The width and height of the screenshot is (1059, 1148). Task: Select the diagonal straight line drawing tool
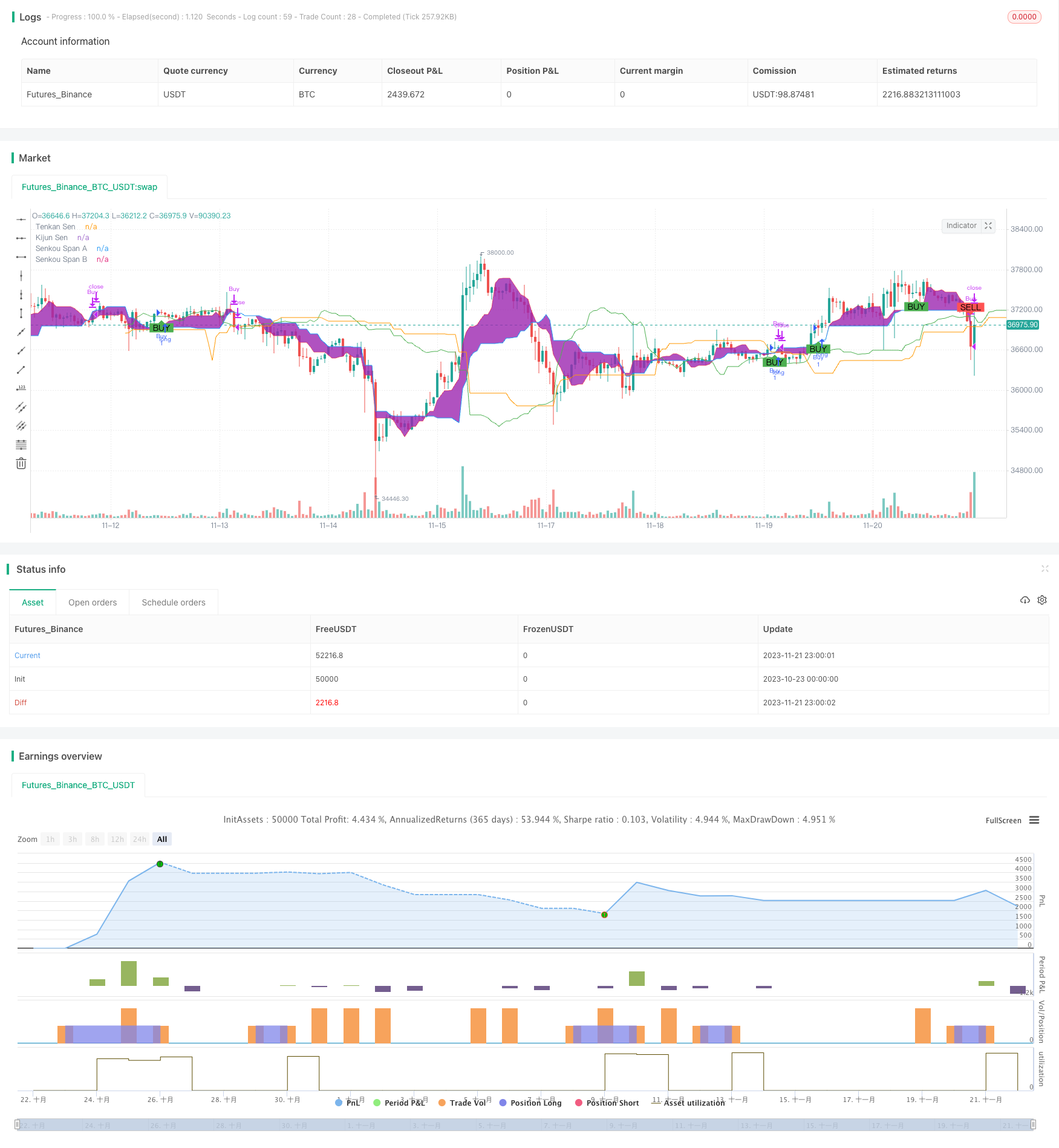pos(21,332)
